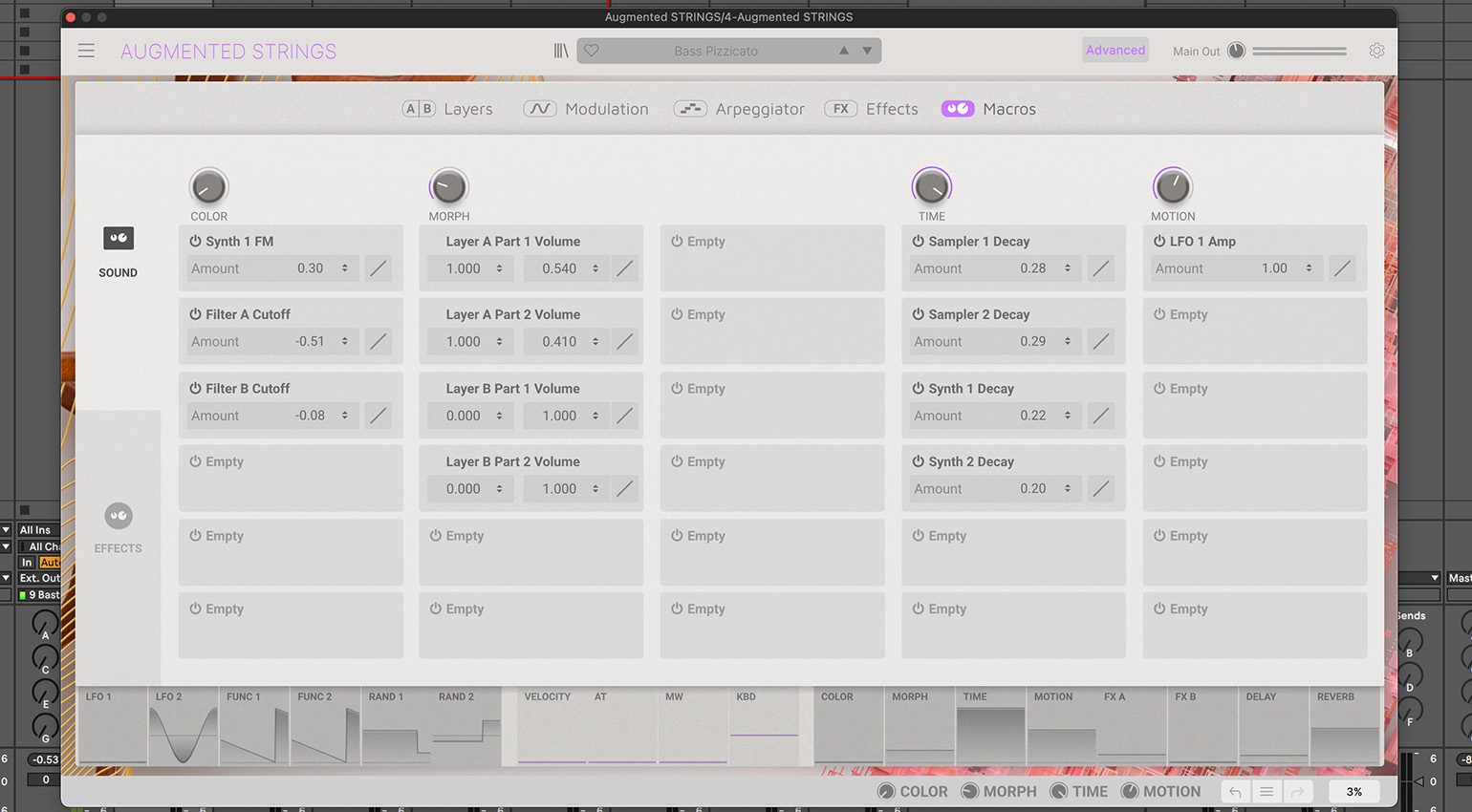This screenshot has height=812, width=1472.
Task: Open the DELAY macro source strip
Action: coord(1274,726)
